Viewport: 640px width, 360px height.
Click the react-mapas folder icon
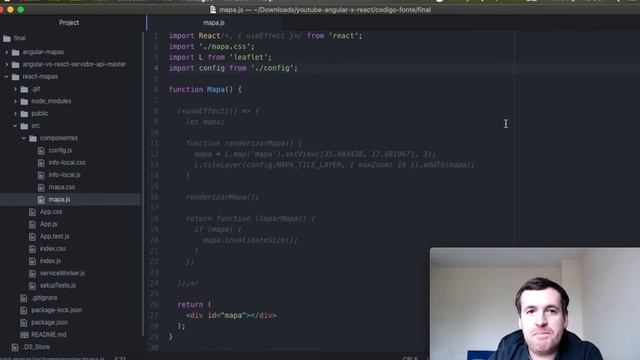(x=16, y=77)
